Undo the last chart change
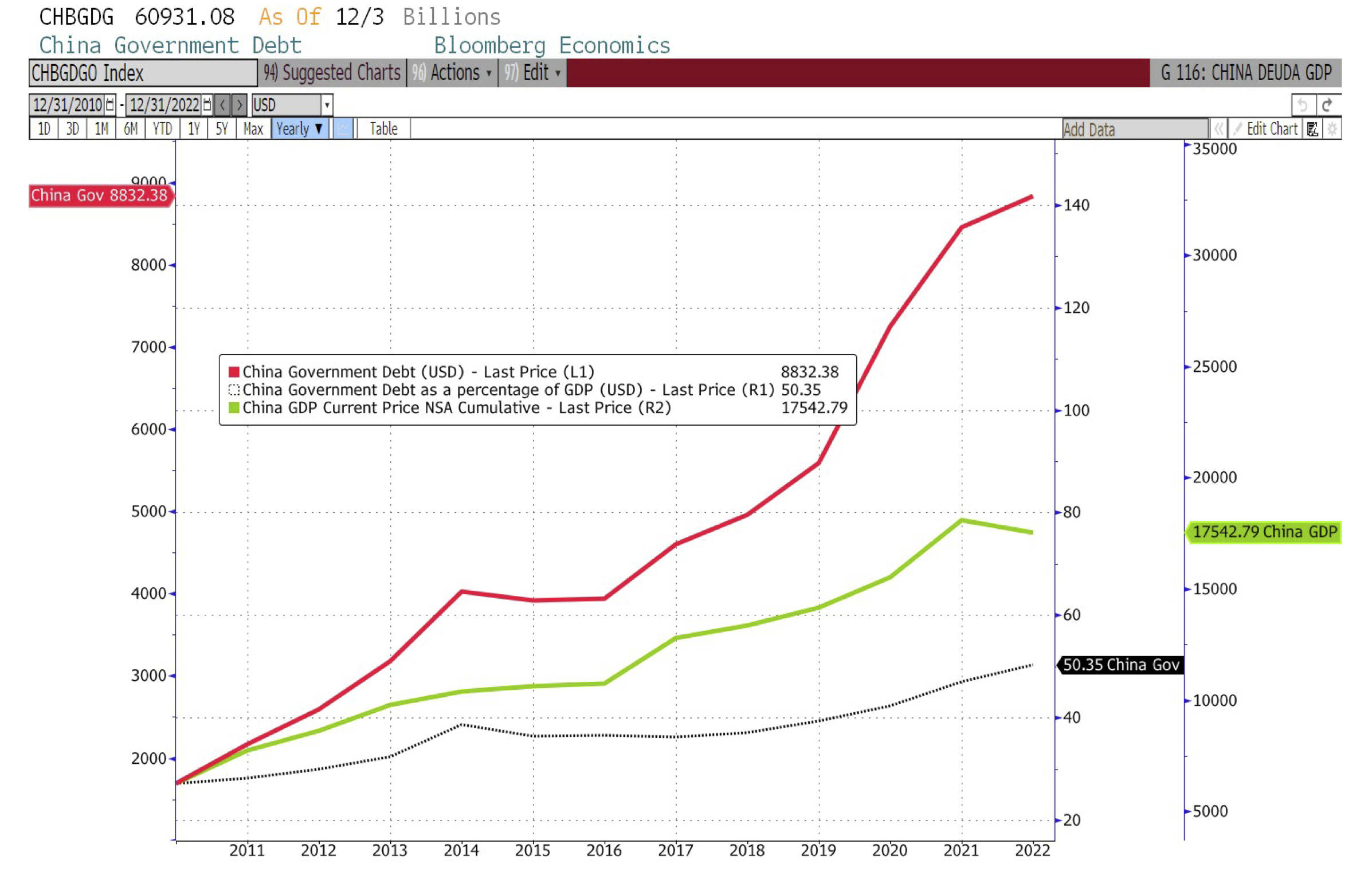Image resolution: width=1372 pixels, height=895 pixels. 1303,105
